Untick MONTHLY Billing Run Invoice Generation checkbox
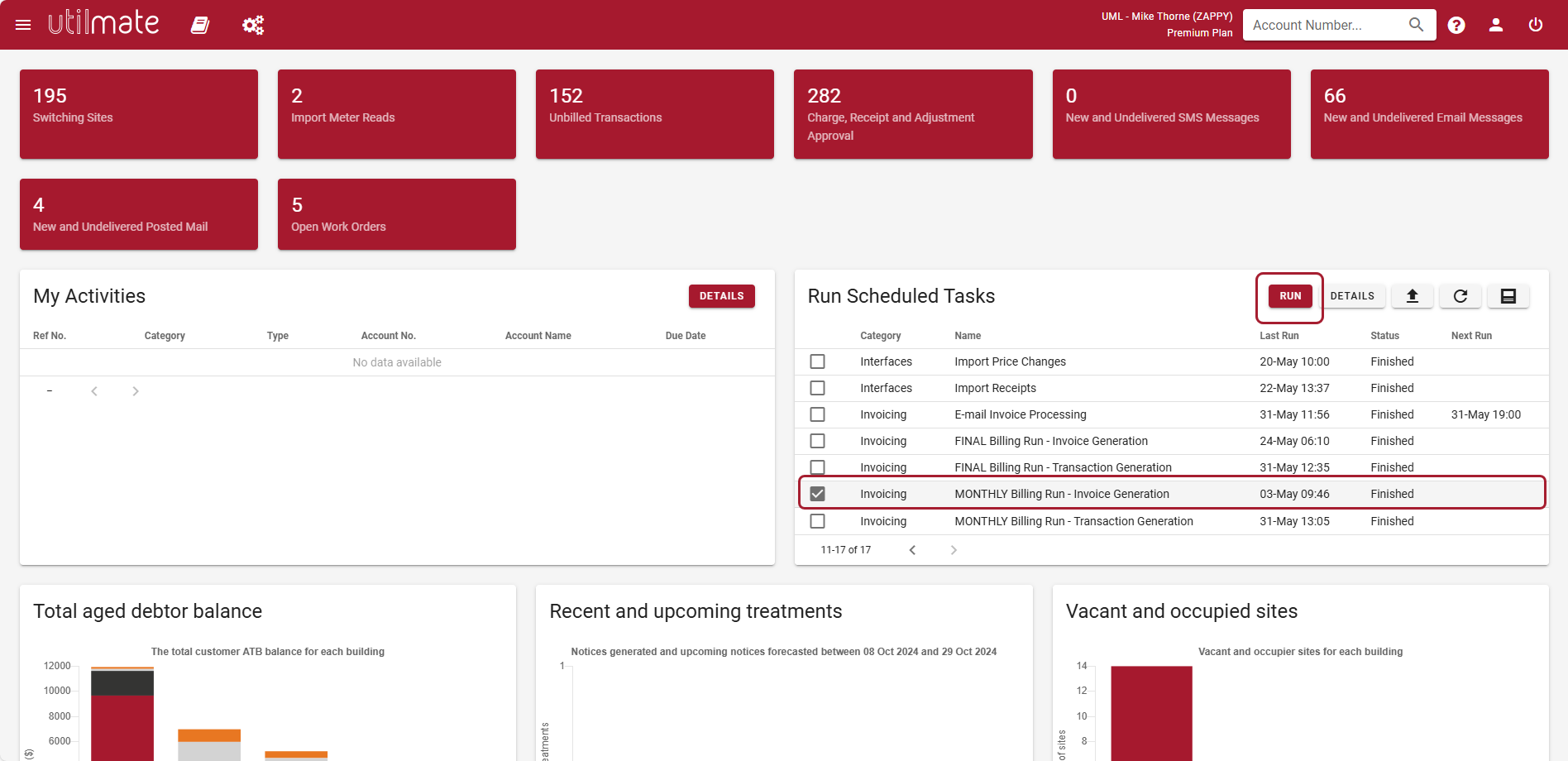The width and height of the screenshot is (1568, 761). 817,494
